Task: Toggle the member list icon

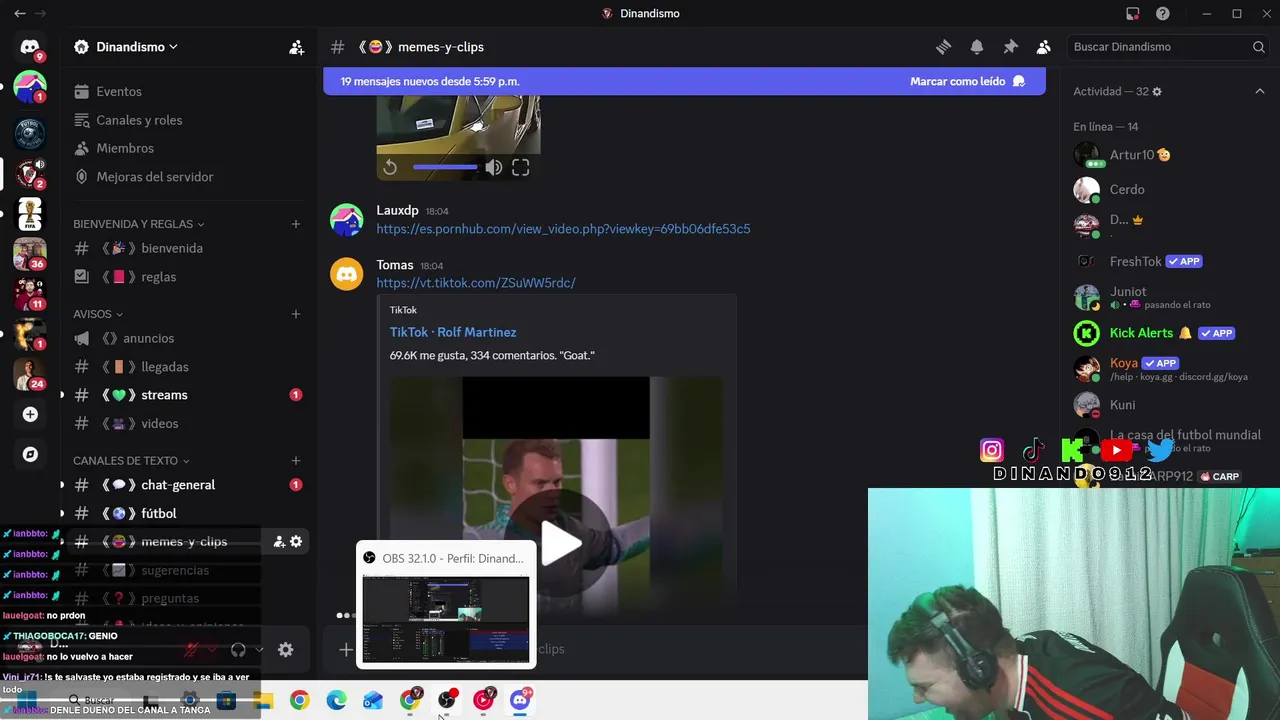Action: tap(1044, 47)
